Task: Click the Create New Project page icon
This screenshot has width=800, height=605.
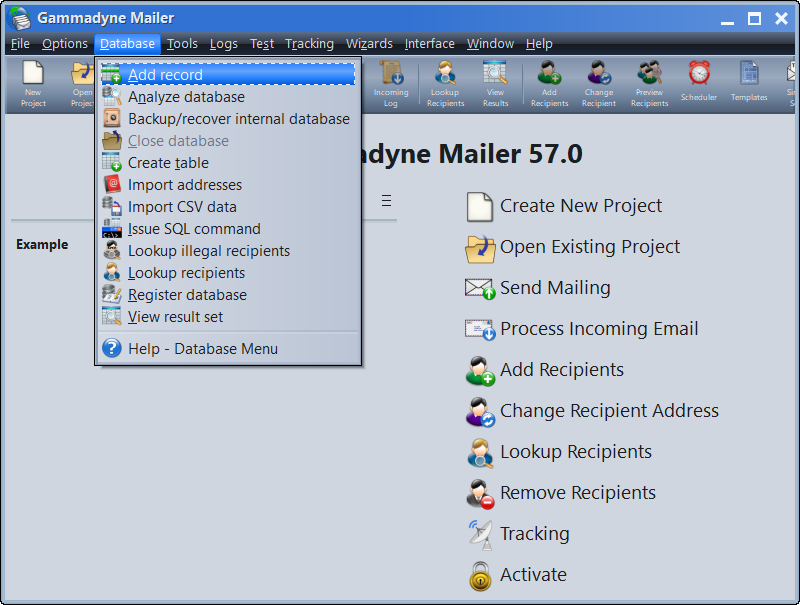Action: click(x=480, y=207)
